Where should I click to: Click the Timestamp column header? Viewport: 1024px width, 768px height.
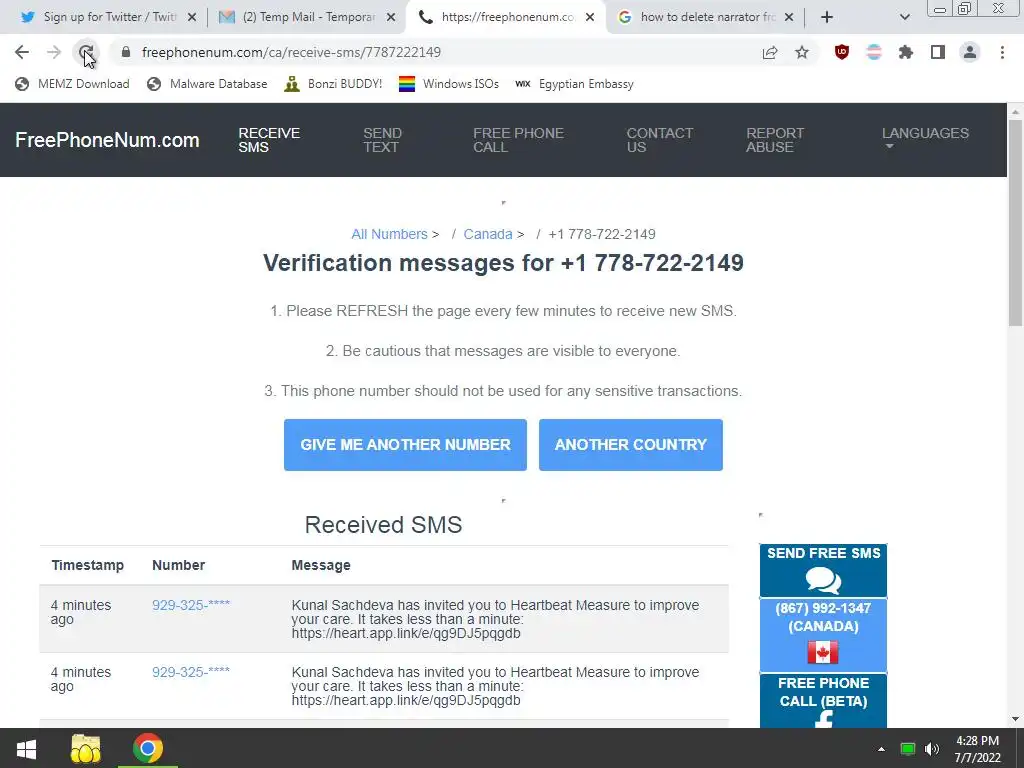coord(88,566)
